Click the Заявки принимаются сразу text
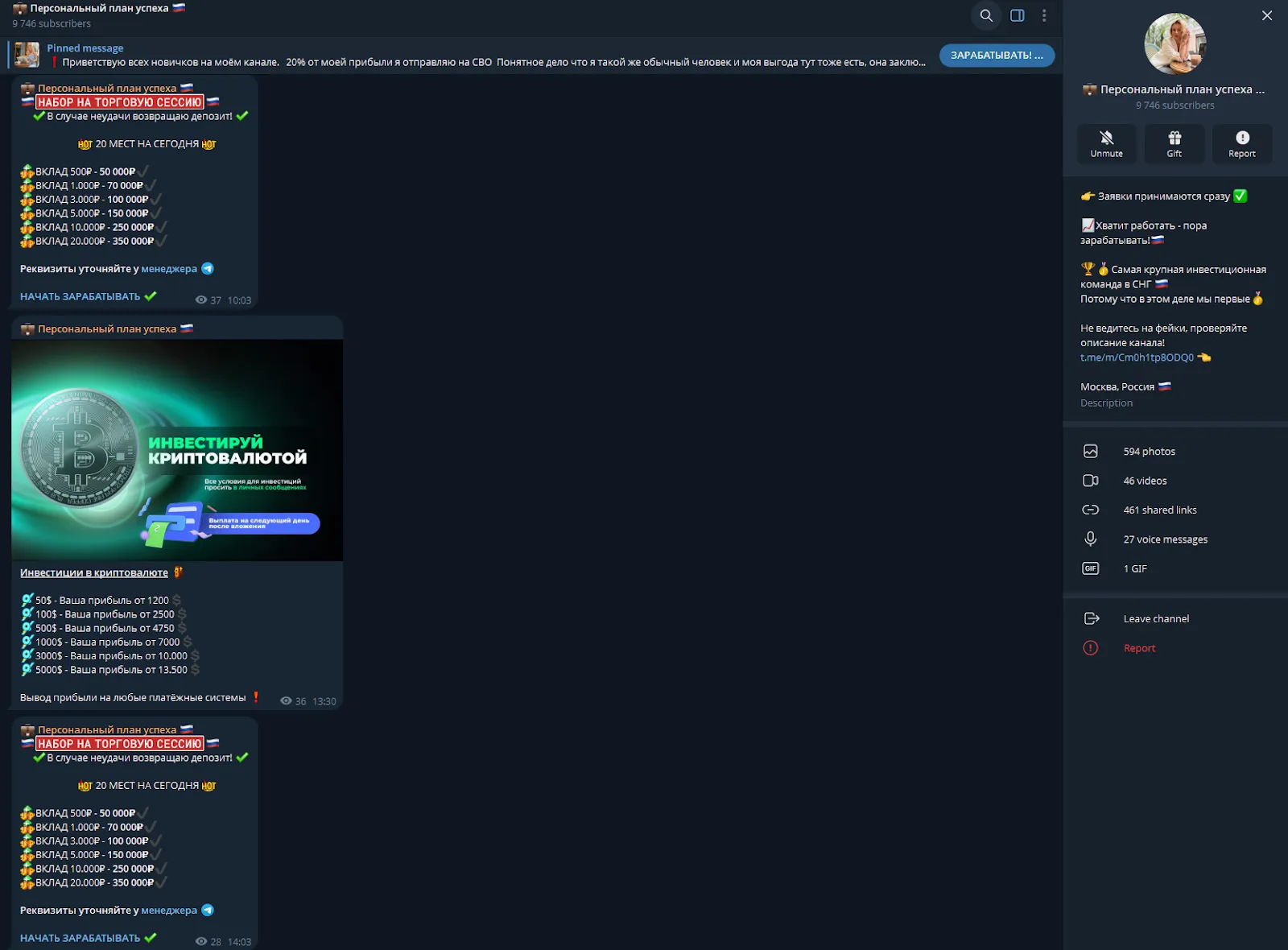 [1164, 196]
